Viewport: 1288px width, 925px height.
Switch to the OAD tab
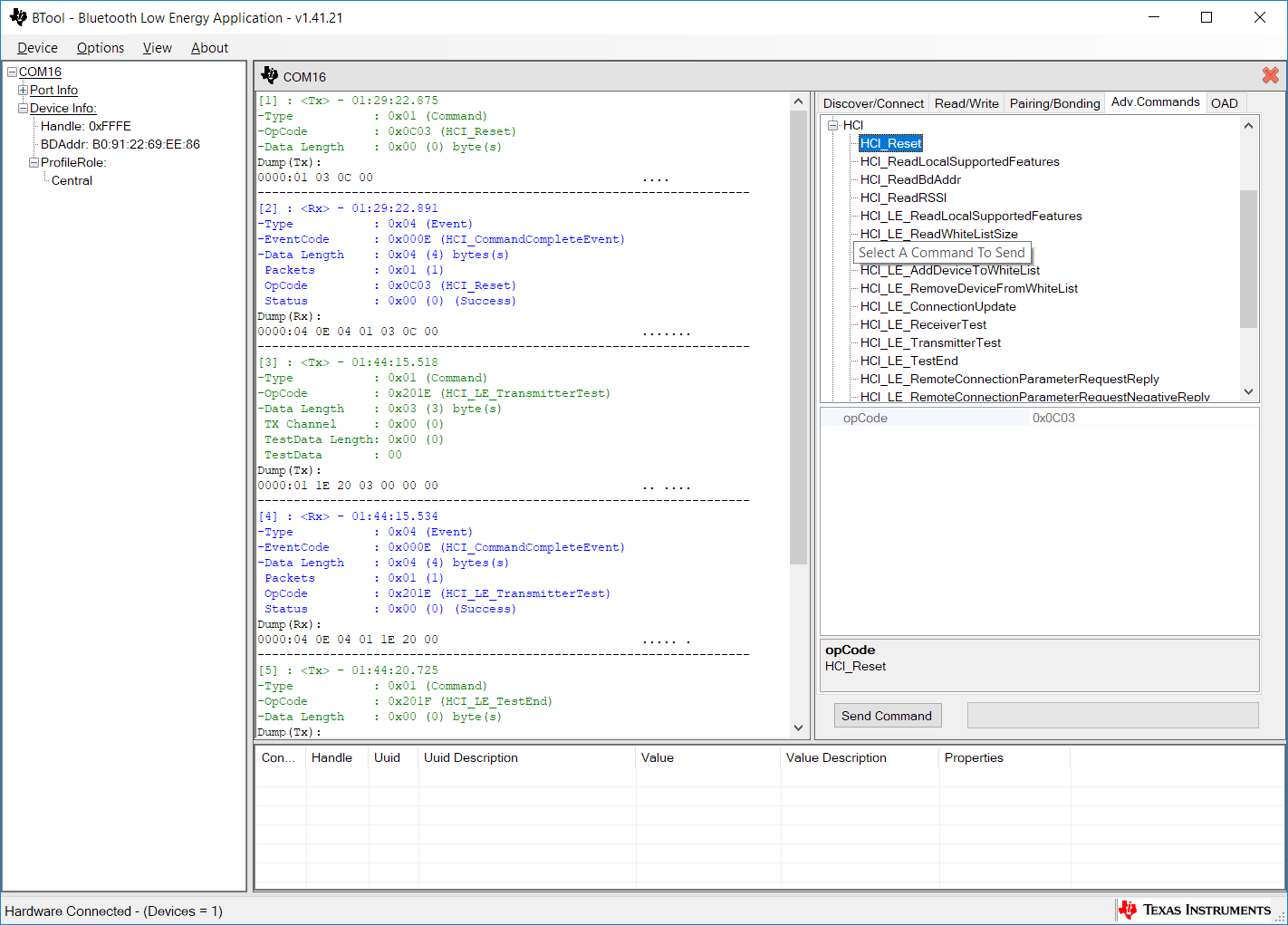(x=1225, y=103)
